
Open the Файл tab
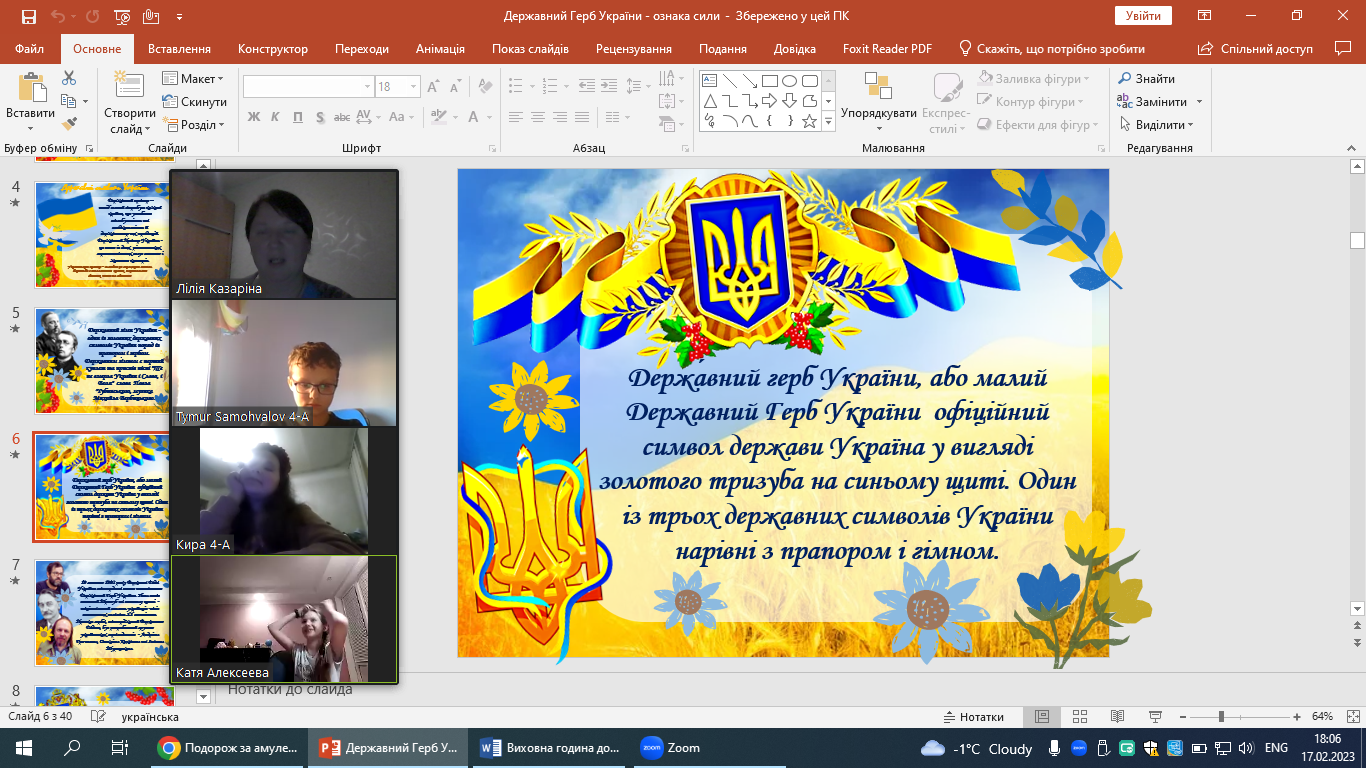[30, 49]
